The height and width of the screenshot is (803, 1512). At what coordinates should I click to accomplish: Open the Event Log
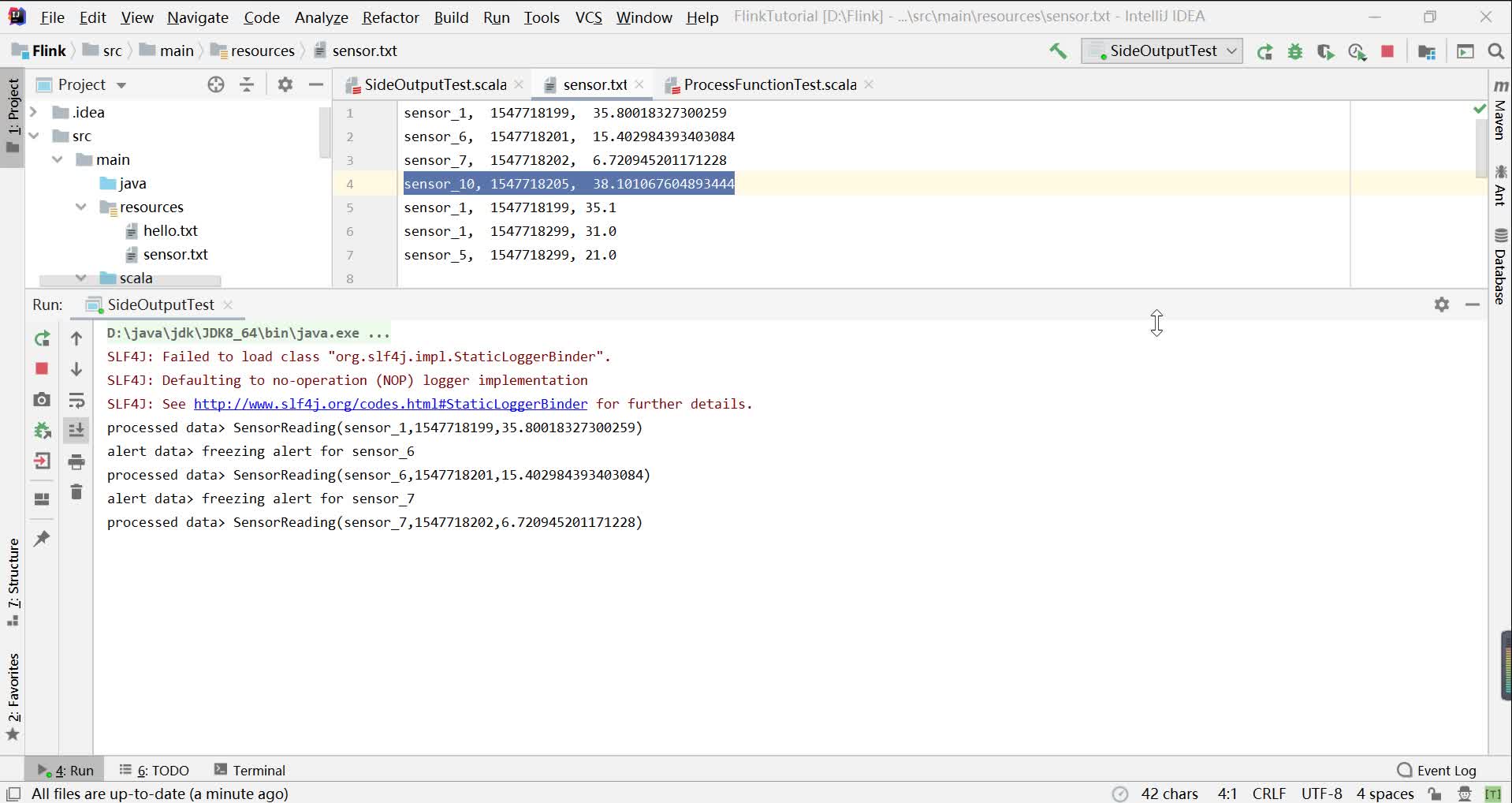click(x=1436, y=770)
